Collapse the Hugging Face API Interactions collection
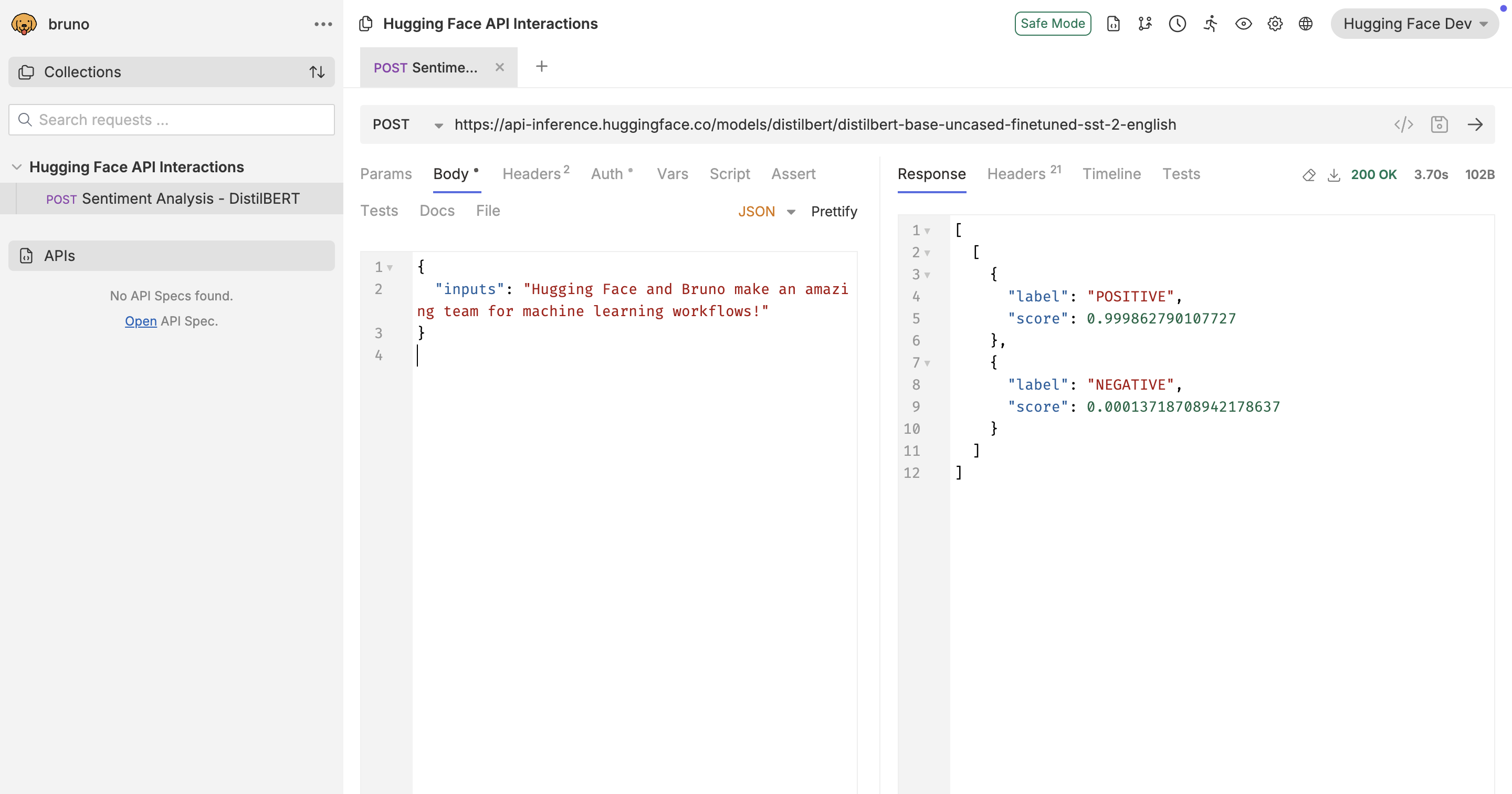 pos(17,167)
